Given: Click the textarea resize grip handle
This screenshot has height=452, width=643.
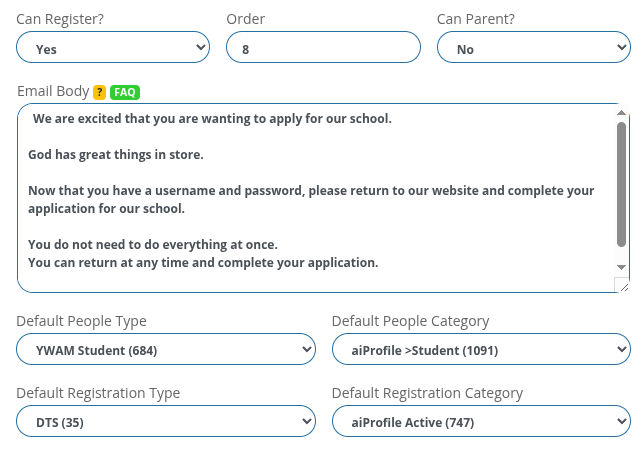Looking at the screenshot, I should click(x=623, y=286).
